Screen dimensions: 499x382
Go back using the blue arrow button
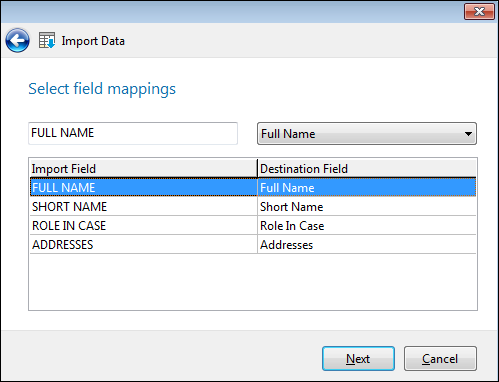(x=17, y=41)
